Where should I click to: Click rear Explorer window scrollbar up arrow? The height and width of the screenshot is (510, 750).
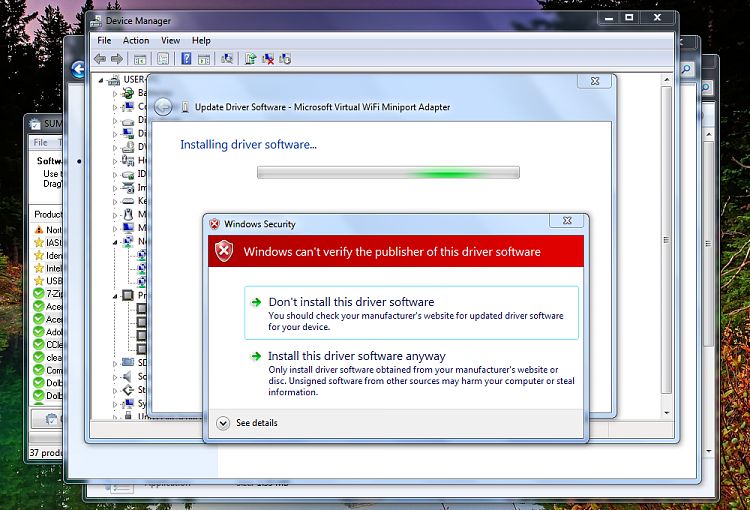[709, 135]
